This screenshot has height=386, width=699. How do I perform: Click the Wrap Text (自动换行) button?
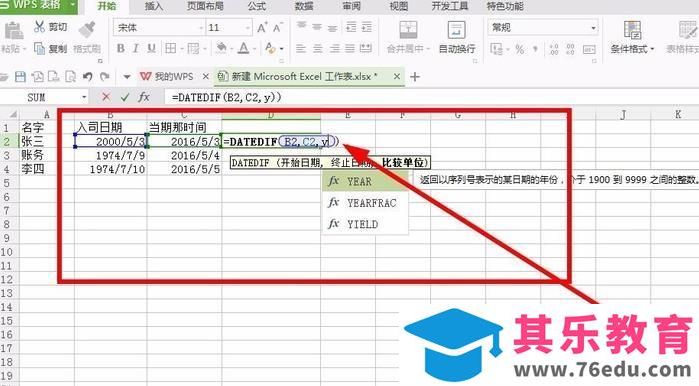pos(456,37)
